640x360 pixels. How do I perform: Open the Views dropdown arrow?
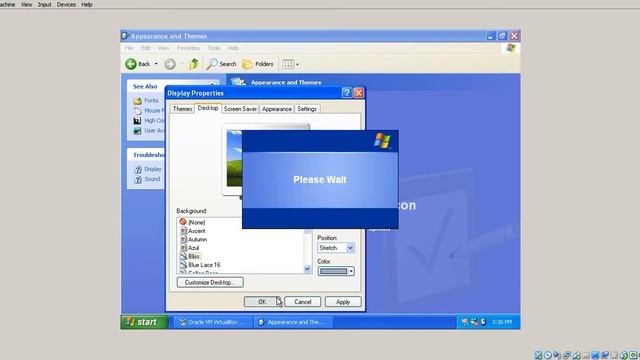coord(298,64)
